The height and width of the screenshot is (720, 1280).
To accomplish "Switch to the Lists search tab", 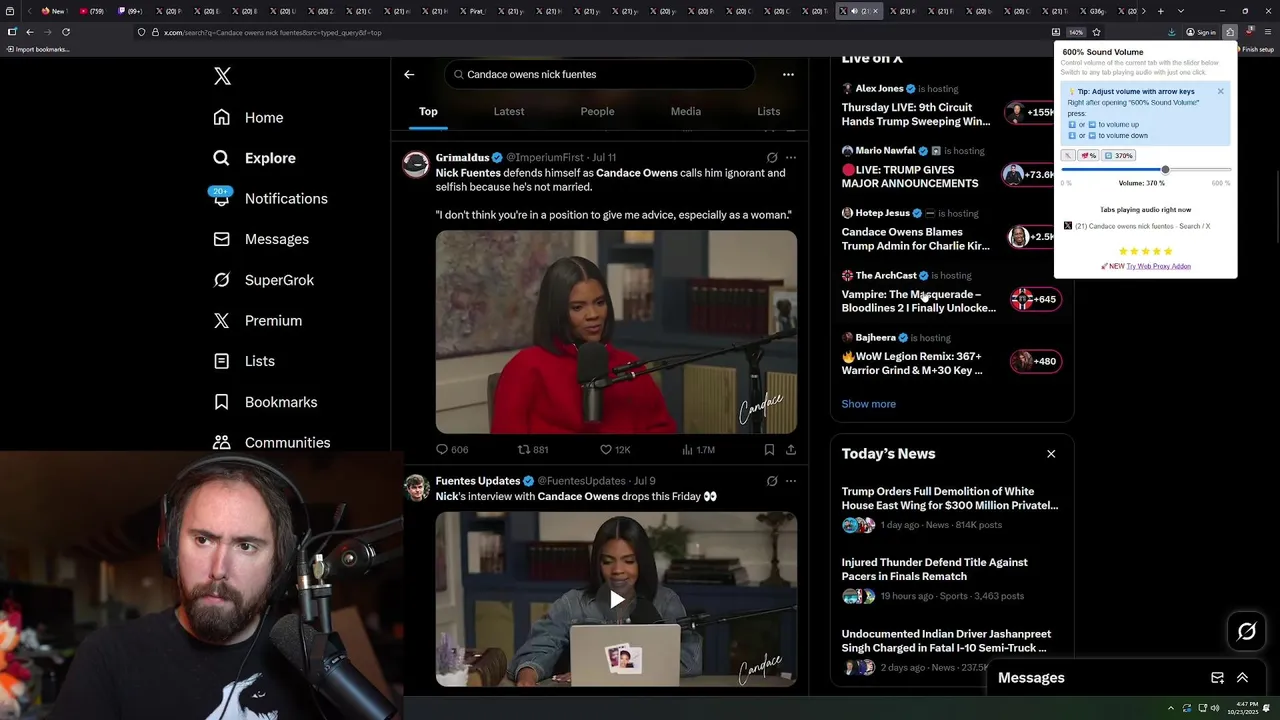I will 768,111.
